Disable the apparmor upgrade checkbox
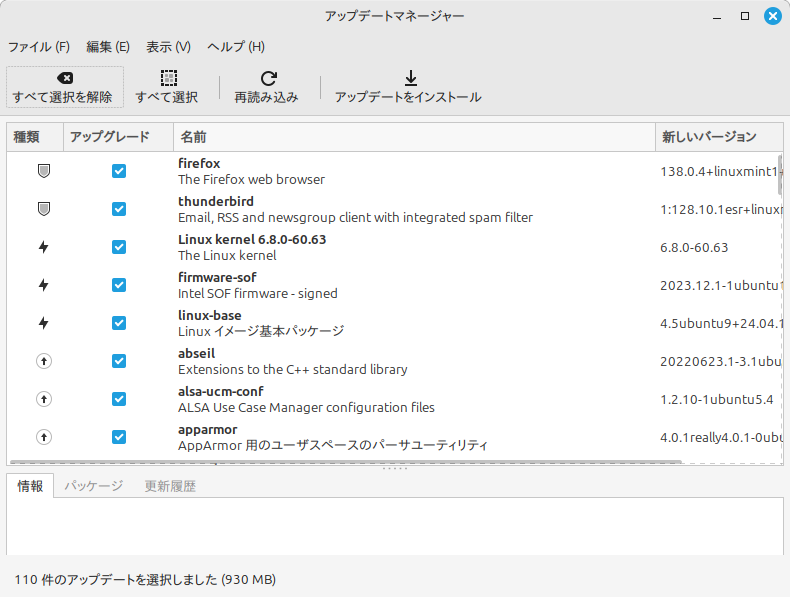790x597 pixels. [119, 437]
